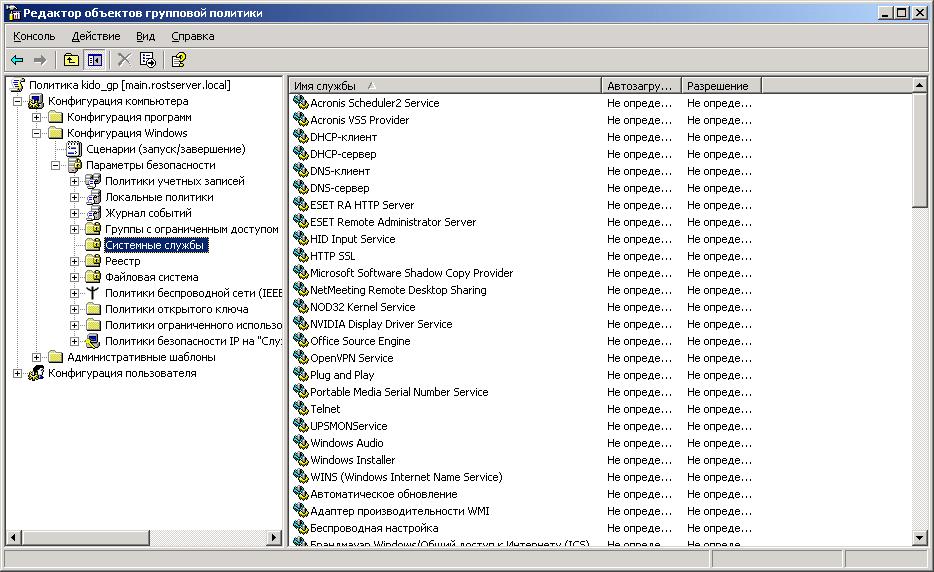Select the Plug and Play service
This screenshot has height=572, width=934.
coord(342,375)
